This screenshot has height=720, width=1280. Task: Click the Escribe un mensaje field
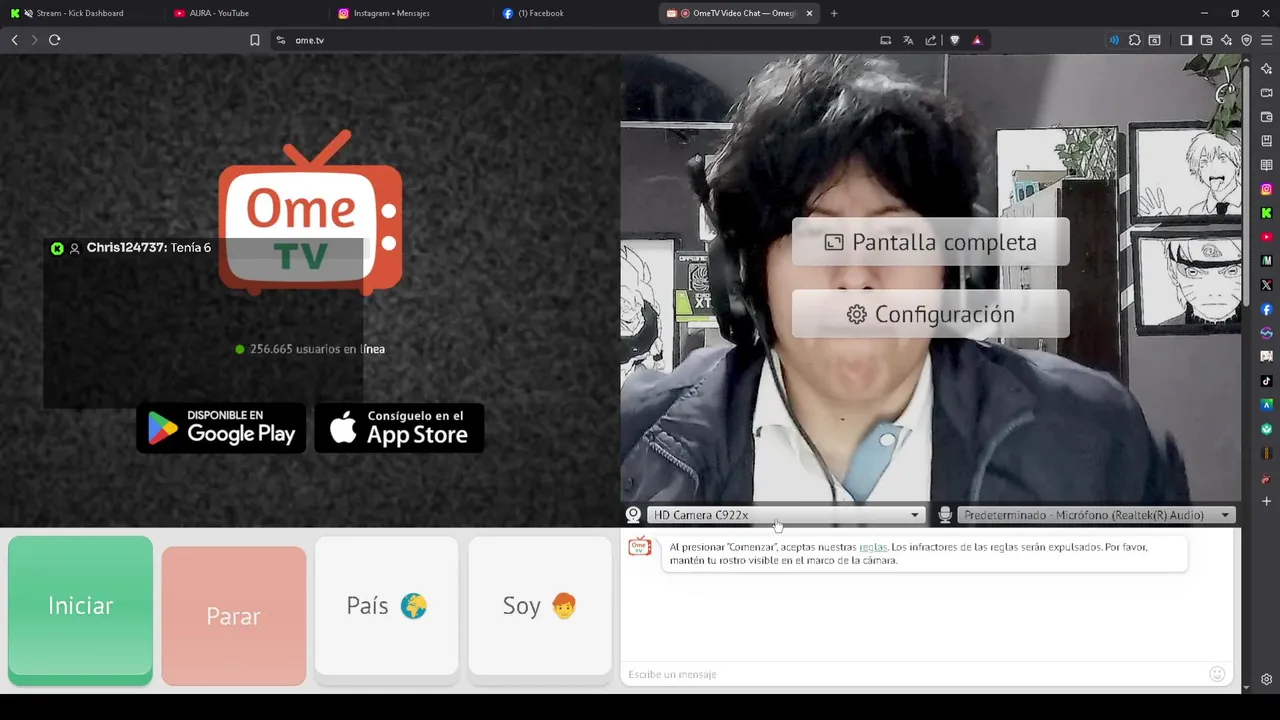click(x=915, y=674)
